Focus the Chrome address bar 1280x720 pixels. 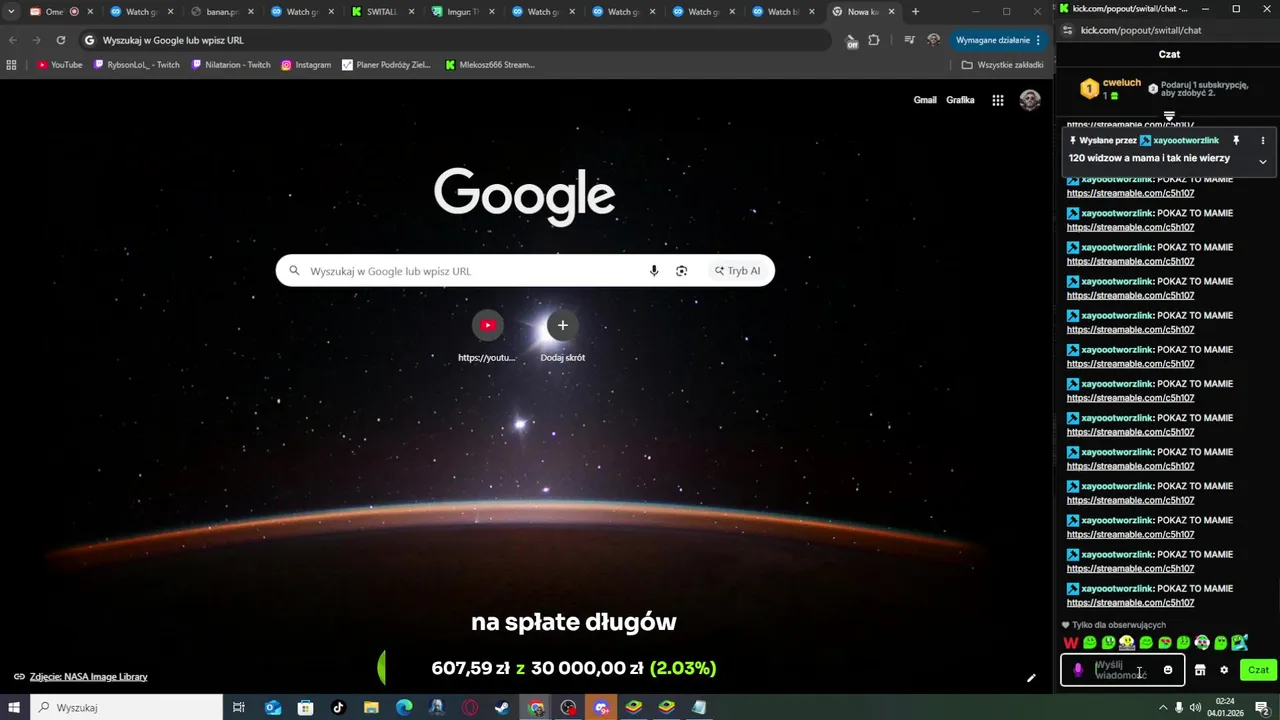(455, 40)
